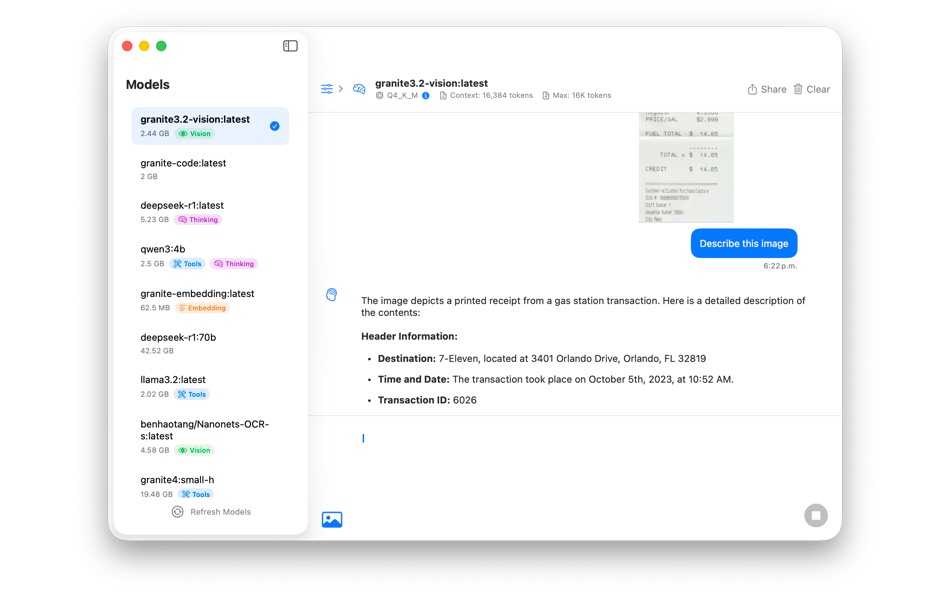Open the Models panel header

tap(150, 84)
